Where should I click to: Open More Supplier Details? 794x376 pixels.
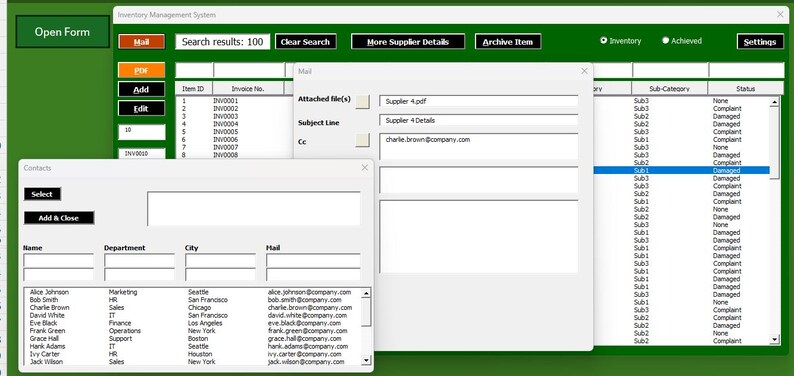point(408,42)
